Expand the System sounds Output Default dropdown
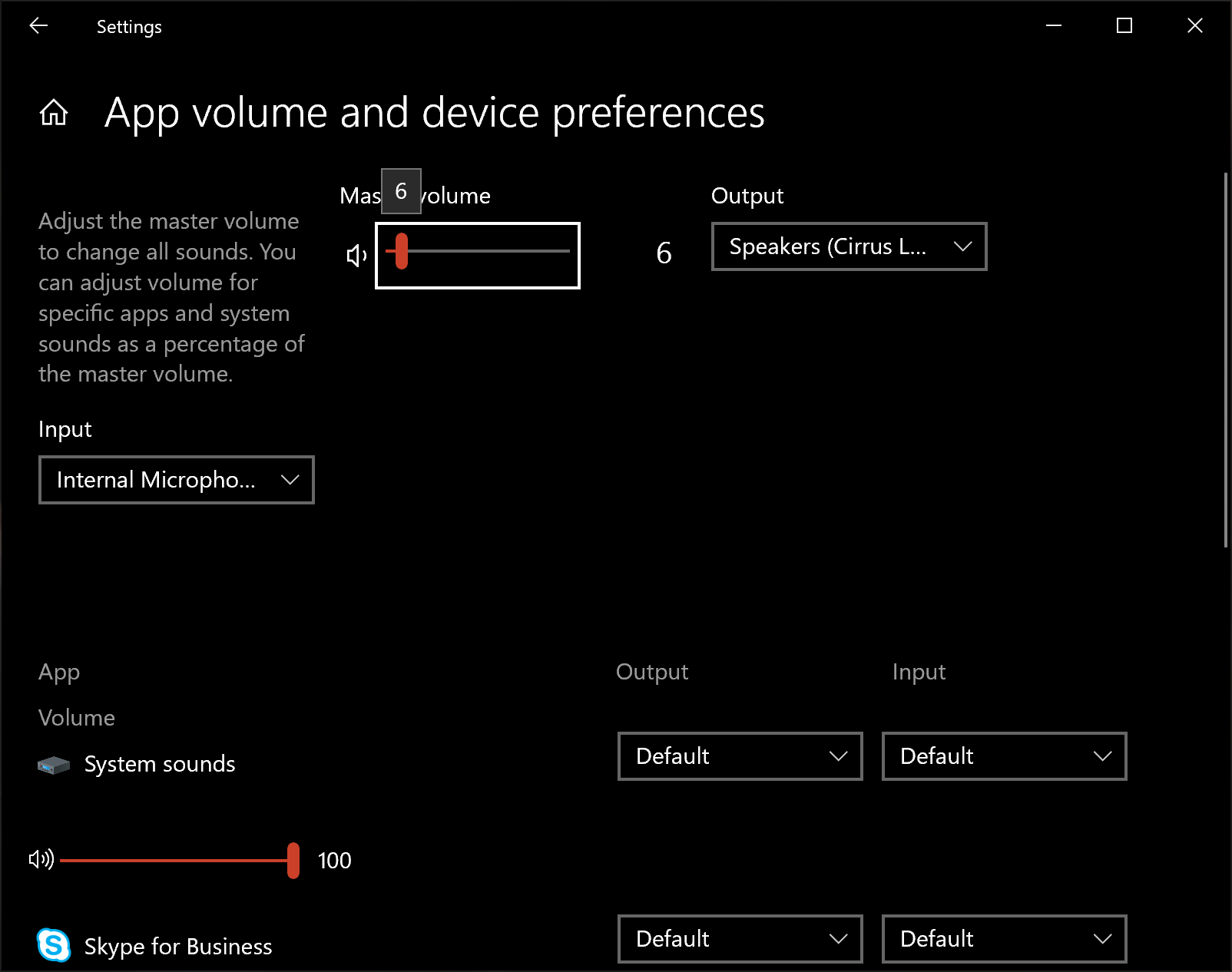 pos(740,756)
